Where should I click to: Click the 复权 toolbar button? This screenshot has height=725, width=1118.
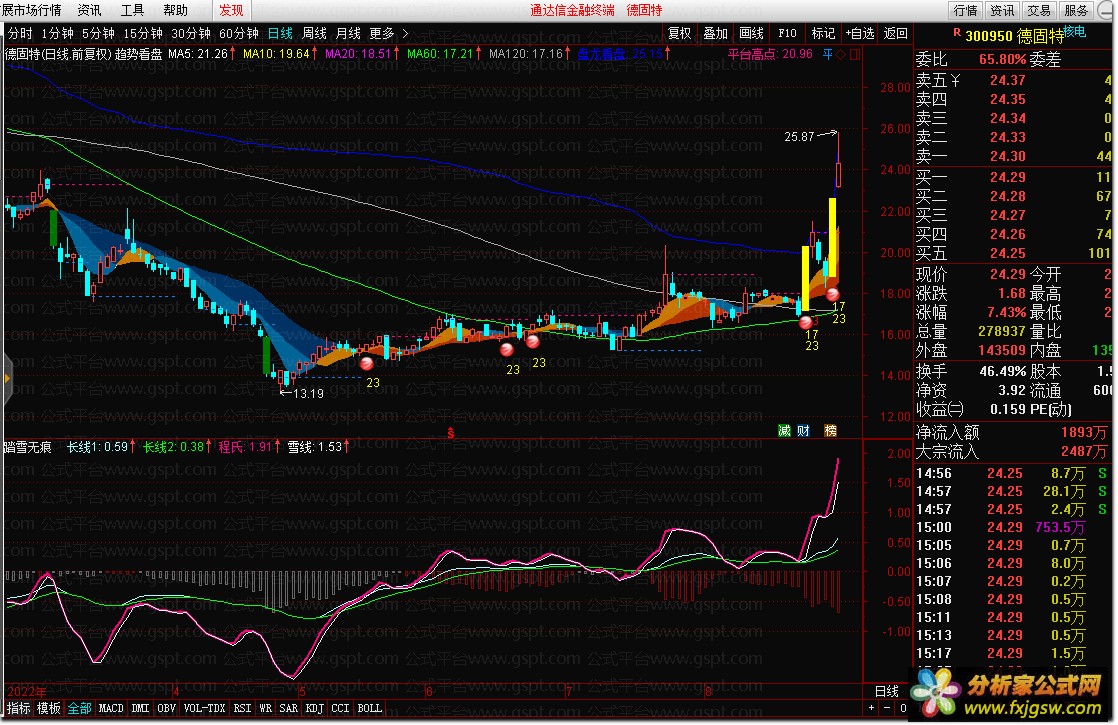679,34
